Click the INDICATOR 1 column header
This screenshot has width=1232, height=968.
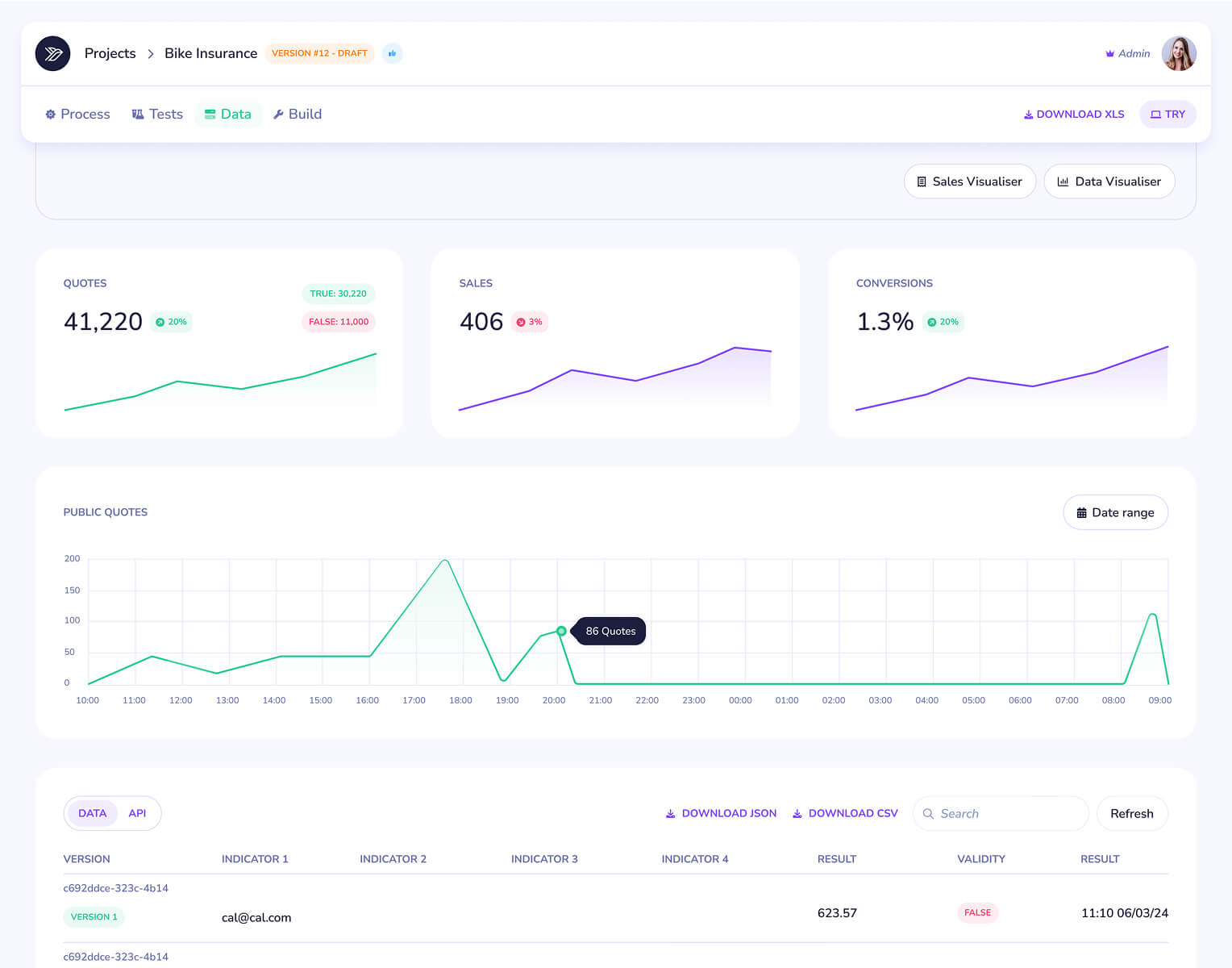(x=255, y=859)
